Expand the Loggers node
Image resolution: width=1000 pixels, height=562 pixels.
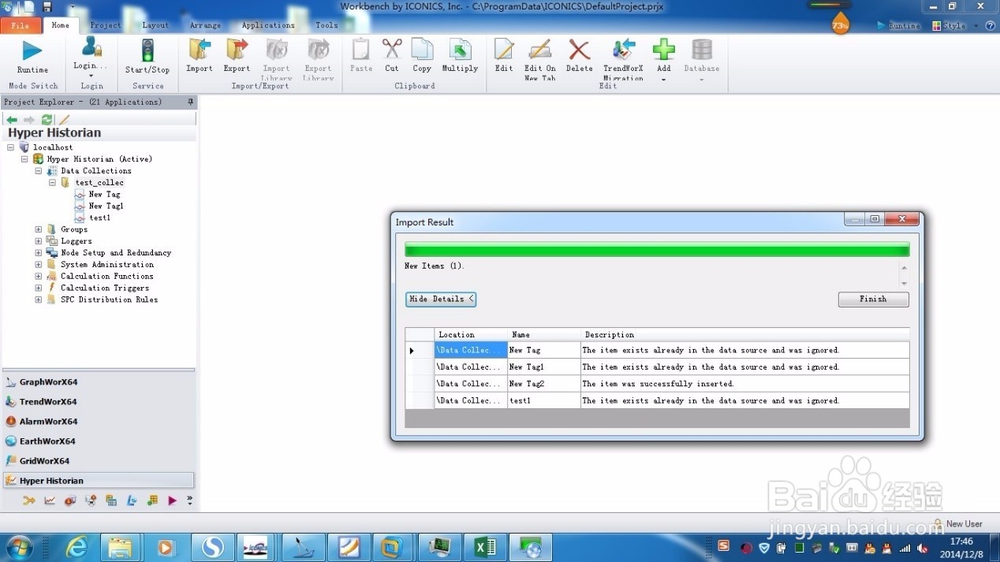[x=38, y=241]
